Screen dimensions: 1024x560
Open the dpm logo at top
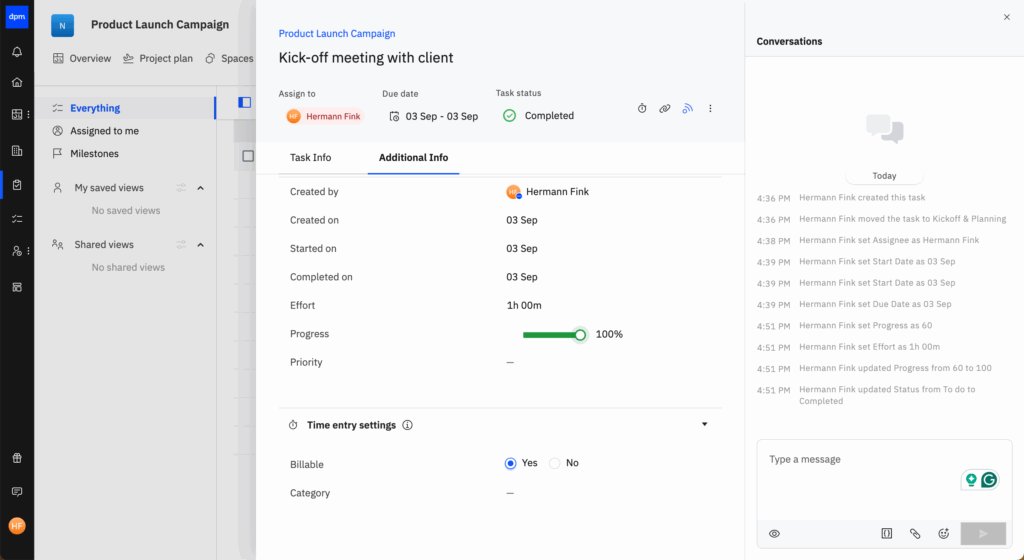[17, 17]
